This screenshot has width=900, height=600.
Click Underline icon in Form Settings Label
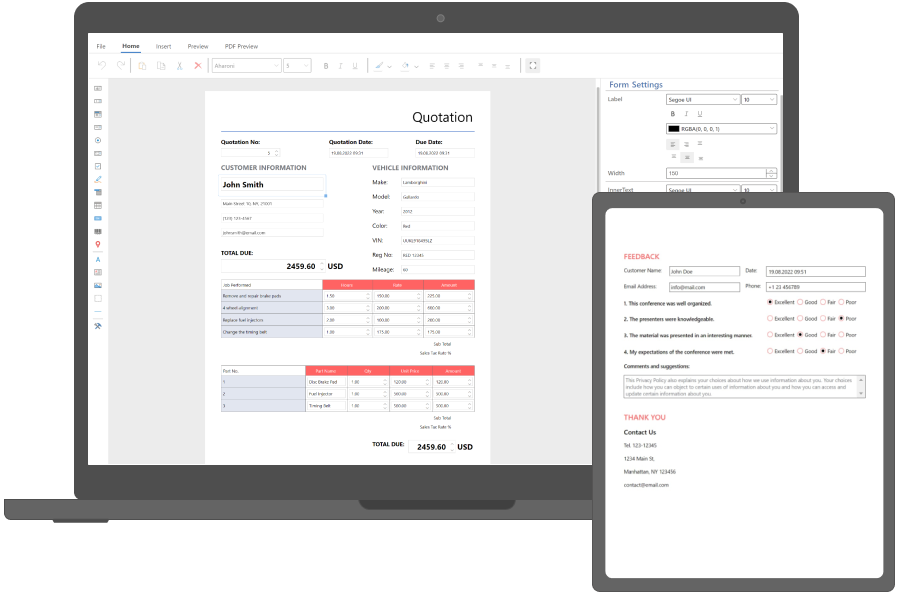(700, 114)
